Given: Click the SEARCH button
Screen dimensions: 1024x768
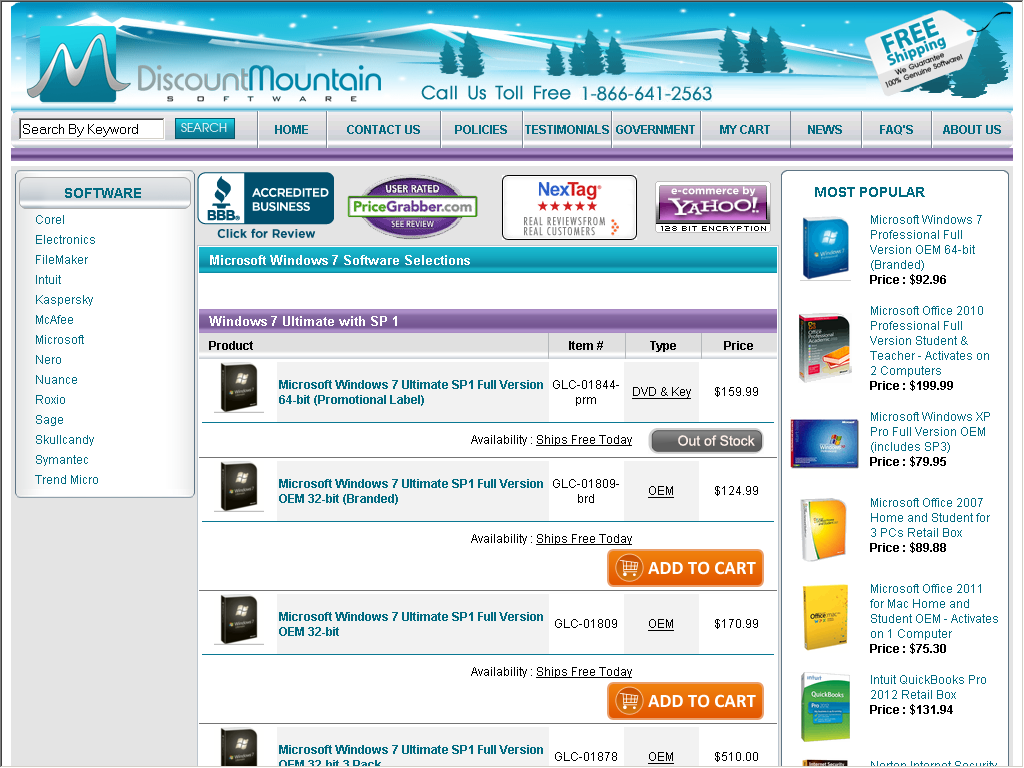Looking at the screenshot, I should tap(204, 128).
